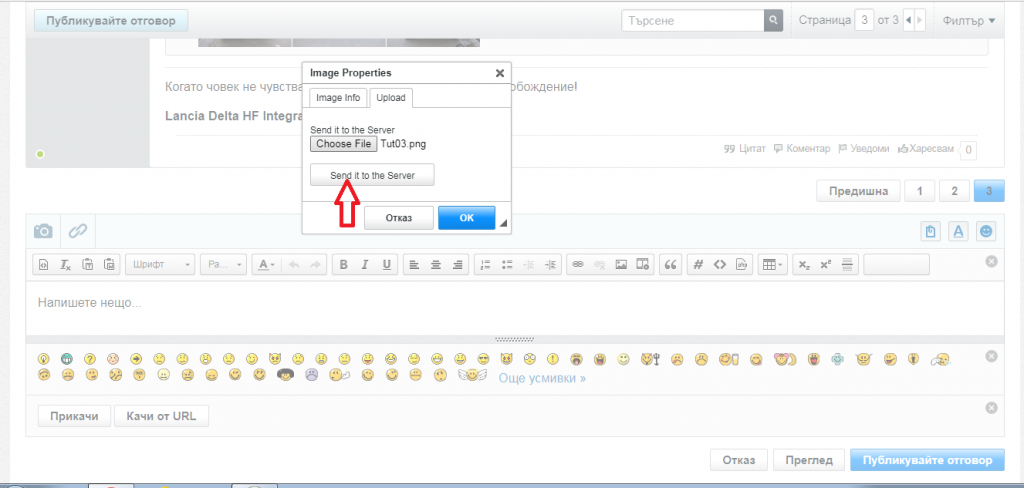The image size is (1024, 488).
Task: Click into the Търсене search field
Action: click(692, 21)
